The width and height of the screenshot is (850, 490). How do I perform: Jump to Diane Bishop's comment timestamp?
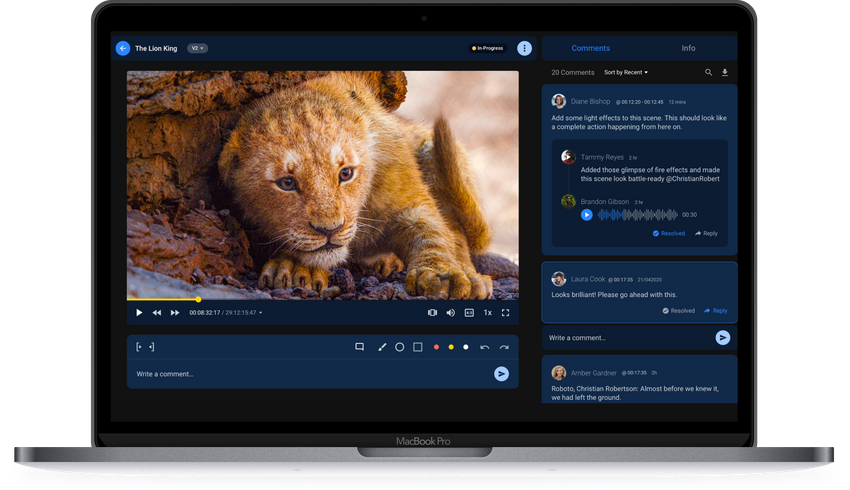(x=640, y=102)
